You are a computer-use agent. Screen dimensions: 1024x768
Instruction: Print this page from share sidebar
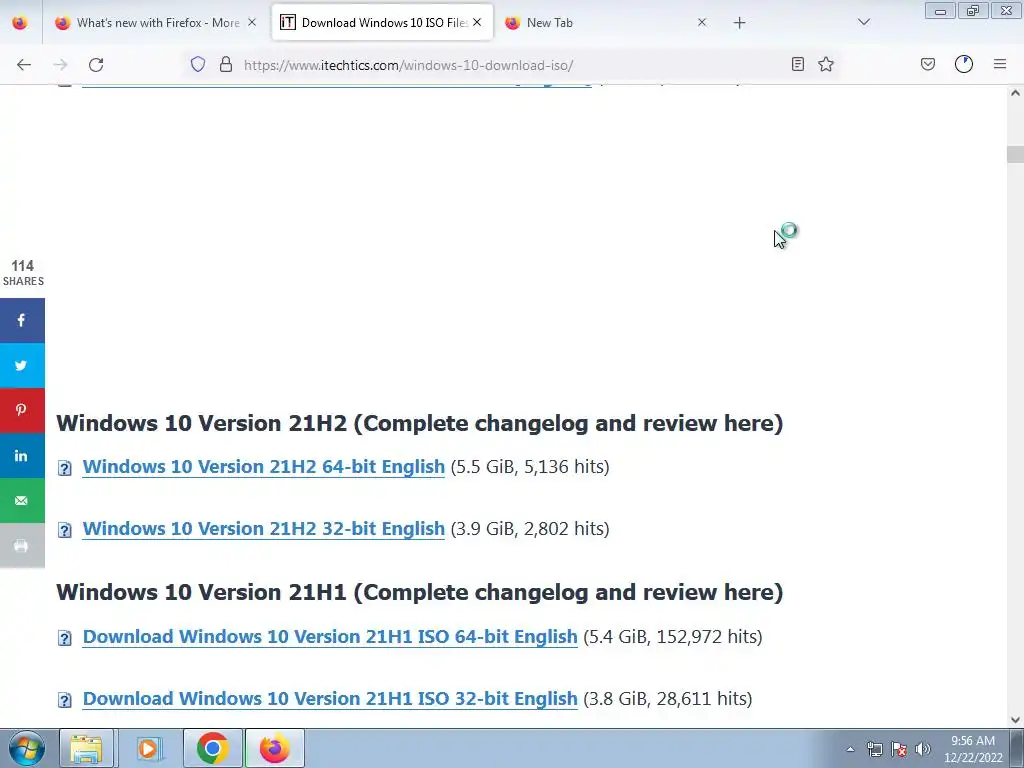click(22, 546)
